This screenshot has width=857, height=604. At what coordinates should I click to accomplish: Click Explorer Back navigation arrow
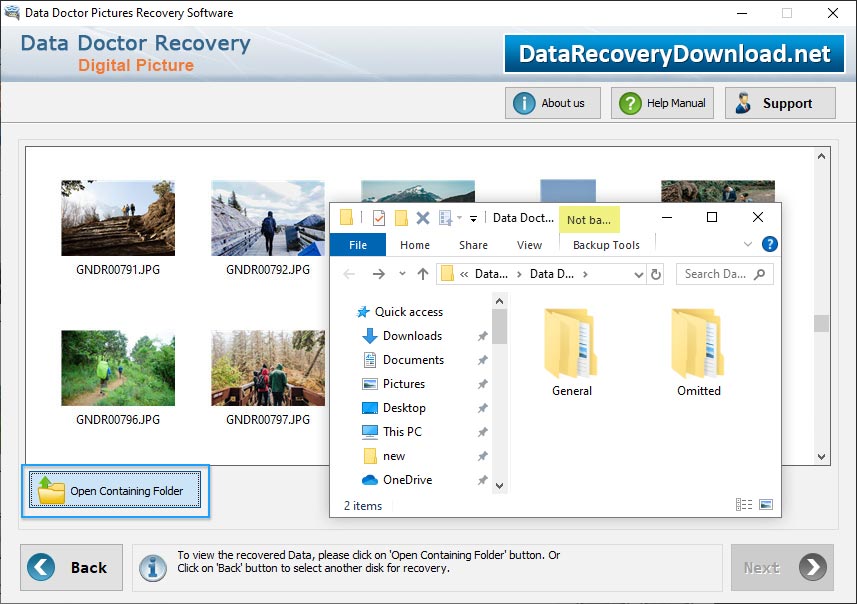[349, 274]
